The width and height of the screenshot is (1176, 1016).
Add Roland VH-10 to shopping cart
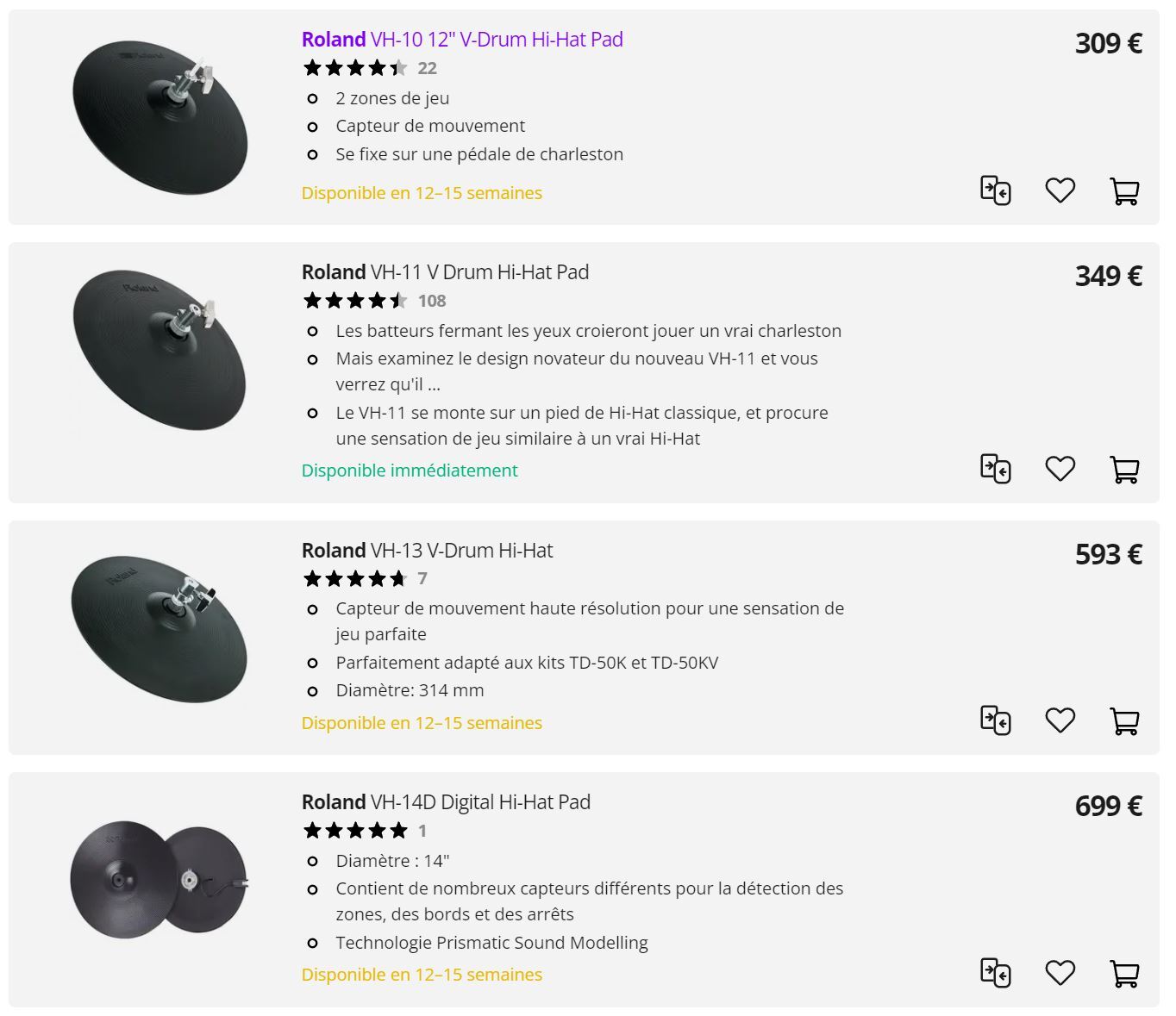[x=1124, y=190]
